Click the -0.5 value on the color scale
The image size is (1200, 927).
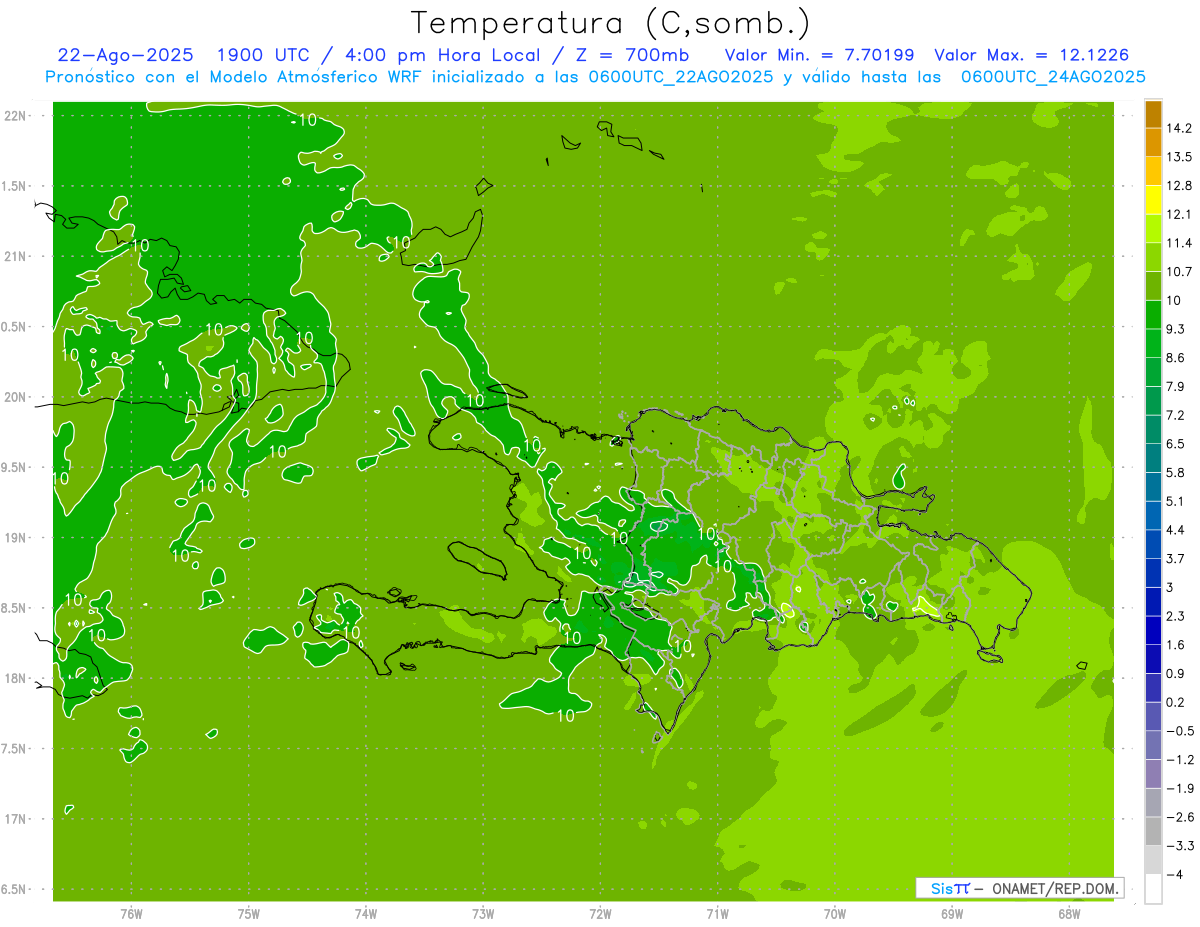[1179, 731]
